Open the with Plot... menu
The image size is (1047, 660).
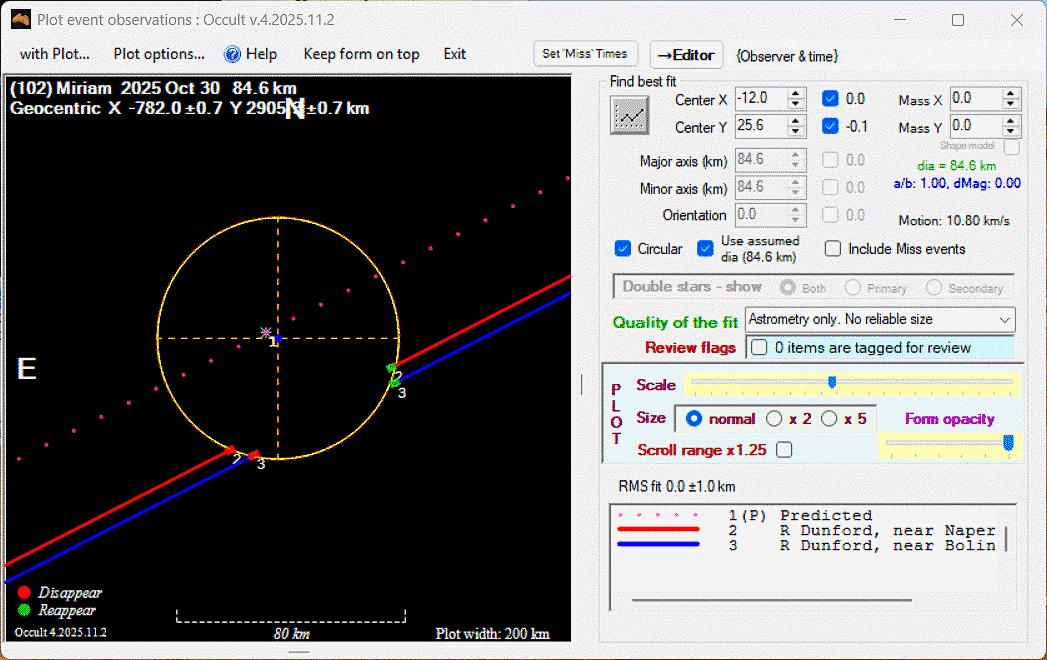pos(55,54)
